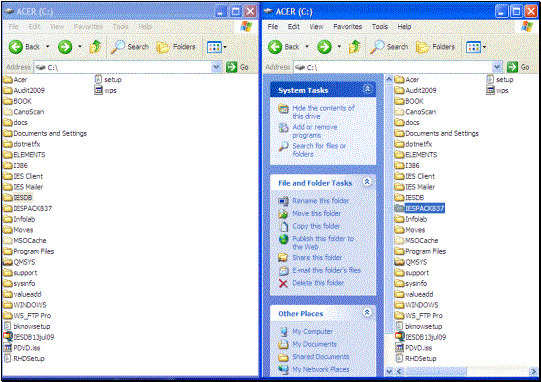Viewport: 541px width, 382px height.
Task: Click Share this folder link
Action: 317,257
